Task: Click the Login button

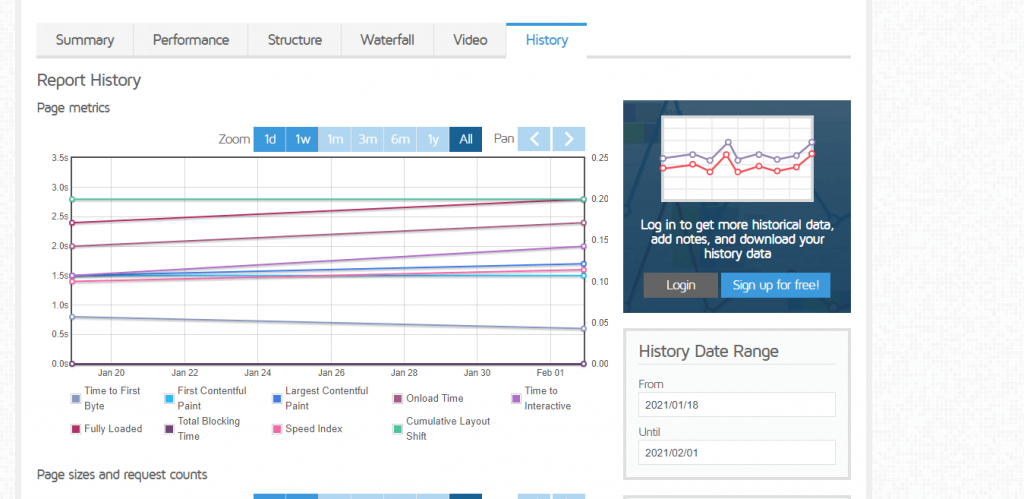Action: [x=680, y=285]
